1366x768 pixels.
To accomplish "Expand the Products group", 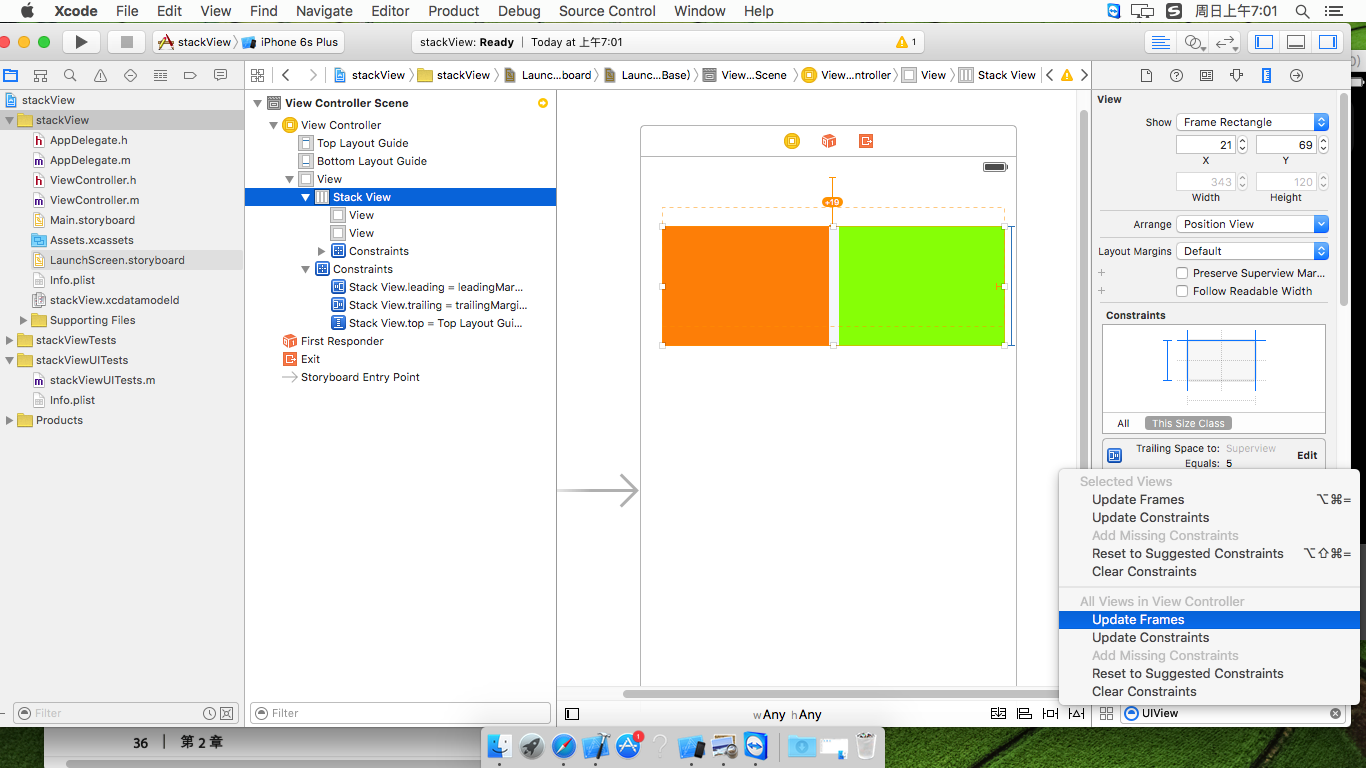I will click(x=10, y=420).
